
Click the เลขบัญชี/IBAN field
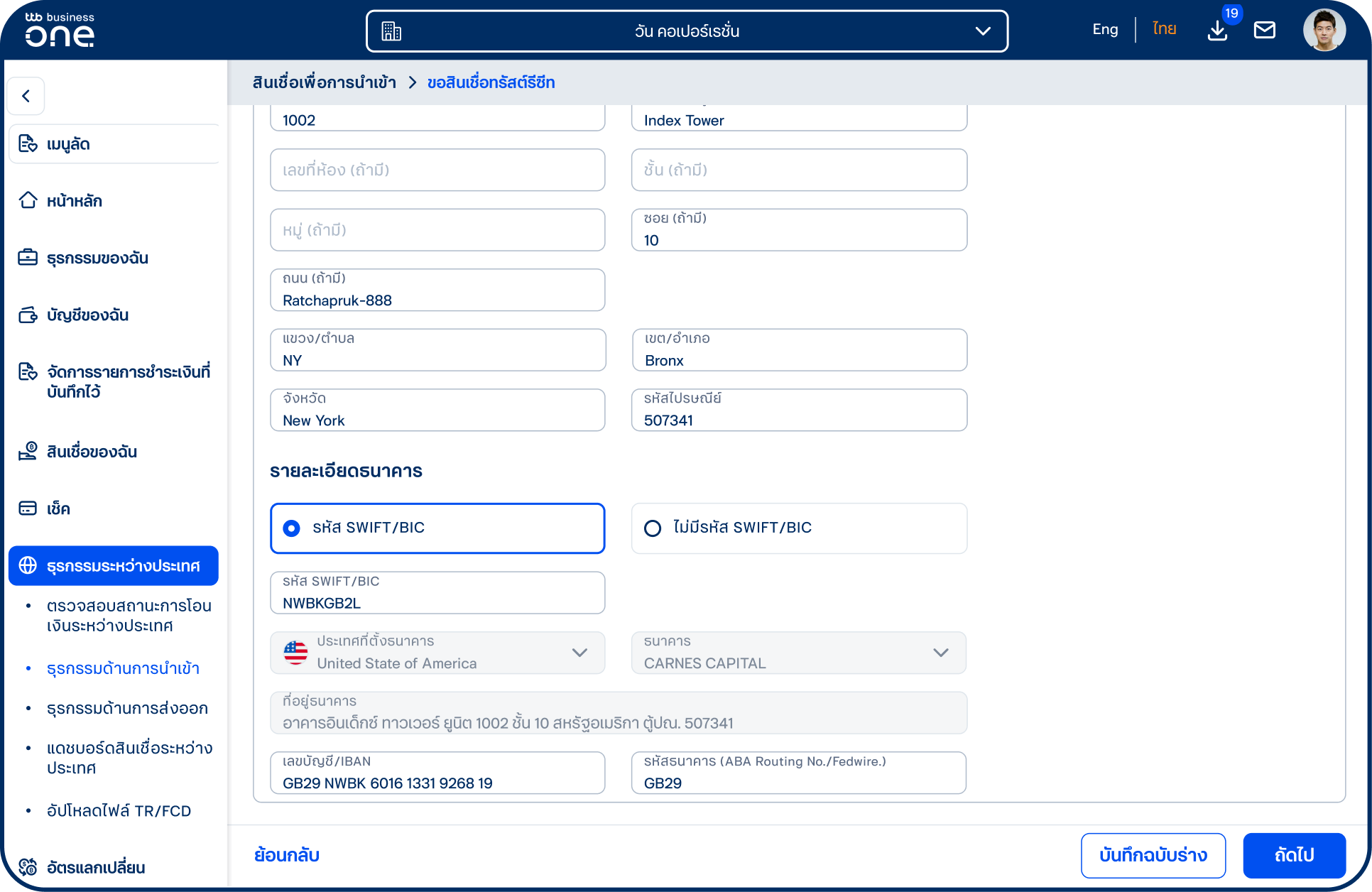[437, 773]
